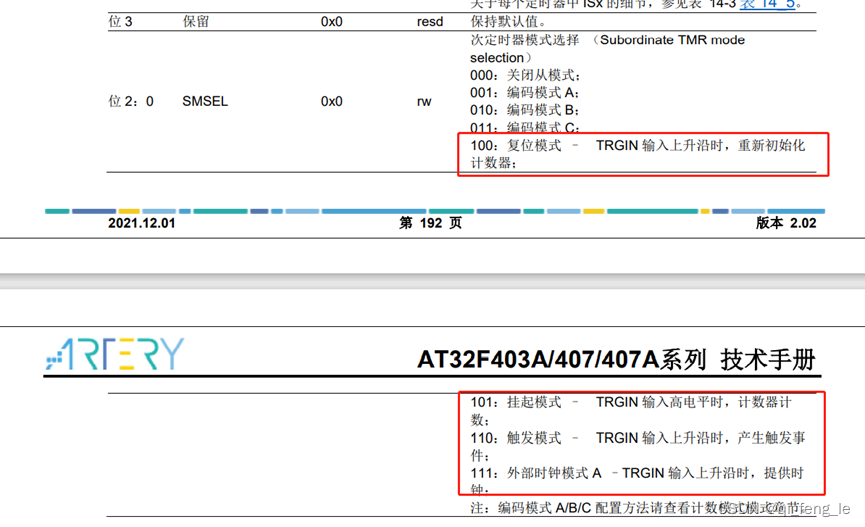Image resolution: width=865 pixels, height=527 pixels.
Task: Select the 'rw' access type cell
Action: [x=424, y=102]
